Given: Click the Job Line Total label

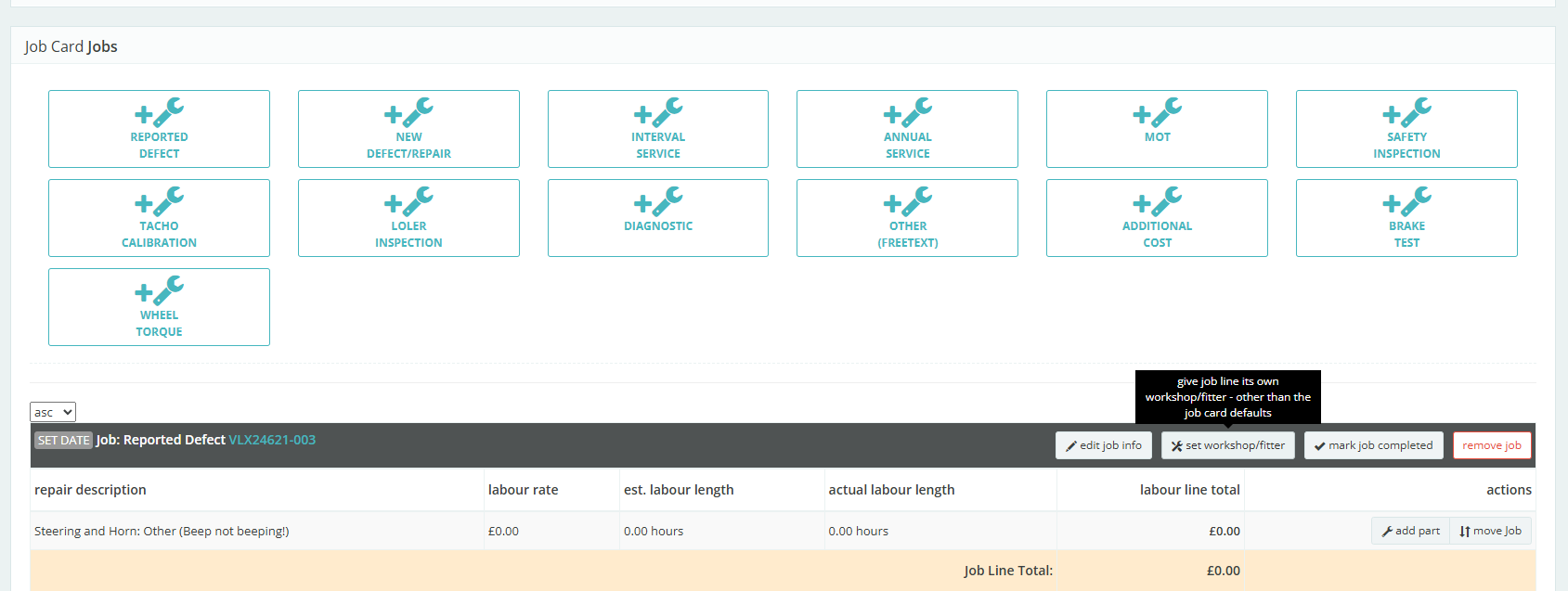Looking at the screenshot, I should point(1008,571).
